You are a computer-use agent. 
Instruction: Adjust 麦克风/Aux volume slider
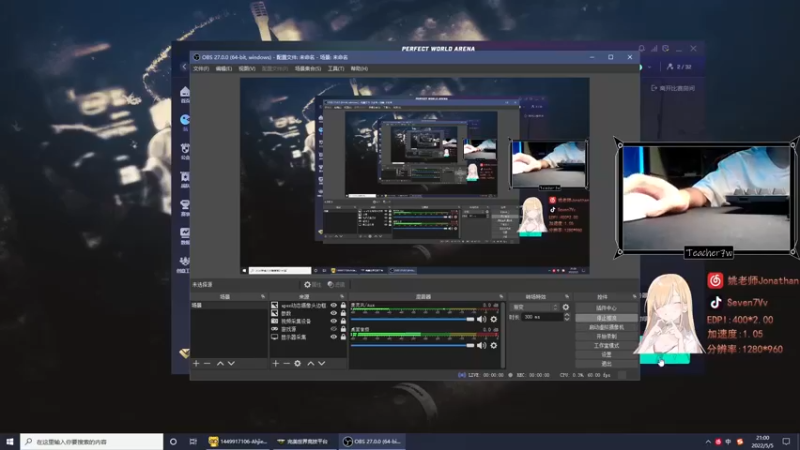tap(412, 319)
